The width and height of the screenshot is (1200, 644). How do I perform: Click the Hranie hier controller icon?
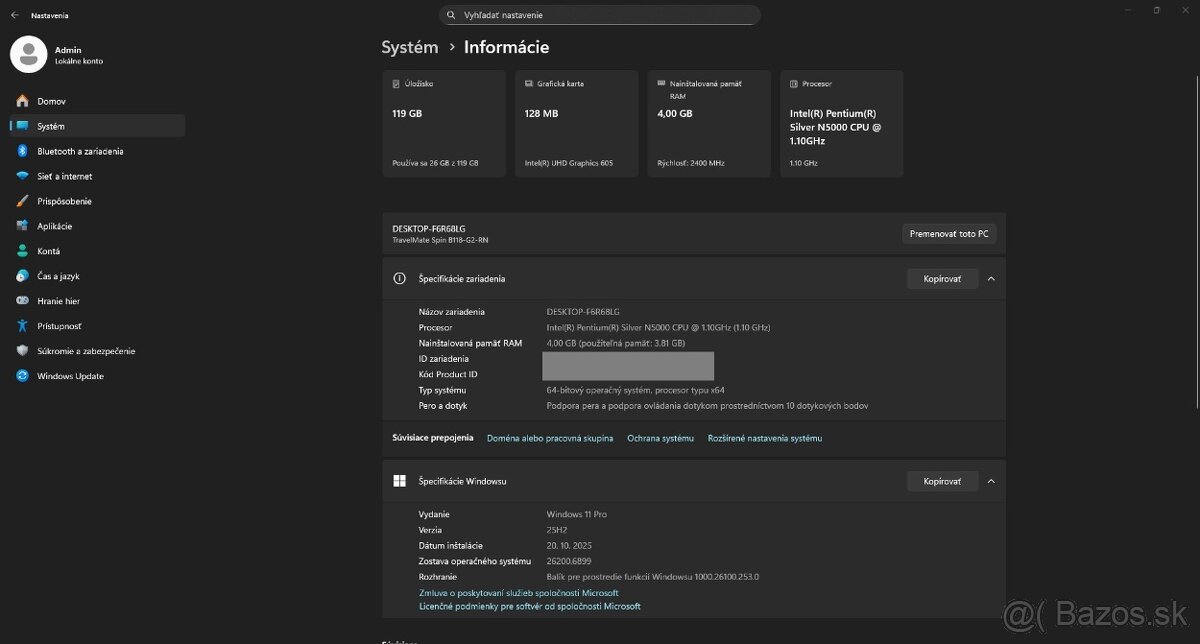22,301
